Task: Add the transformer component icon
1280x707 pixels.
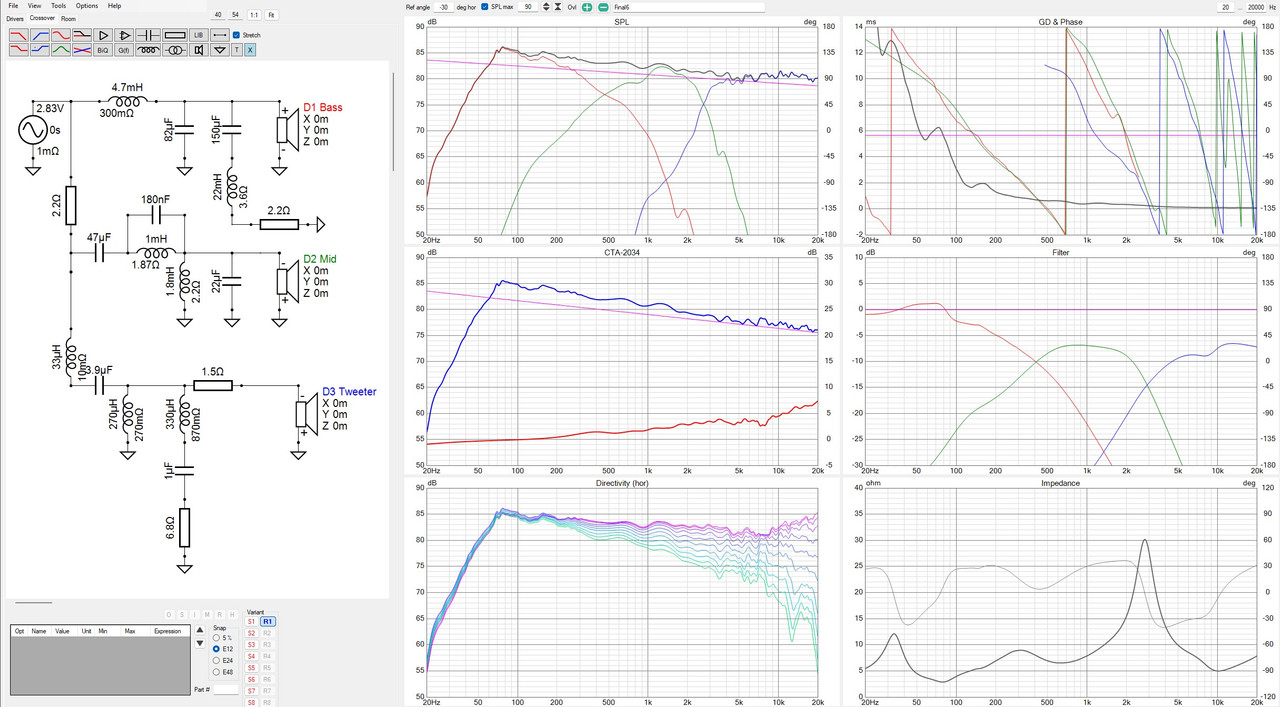Action: pos(175,49)
